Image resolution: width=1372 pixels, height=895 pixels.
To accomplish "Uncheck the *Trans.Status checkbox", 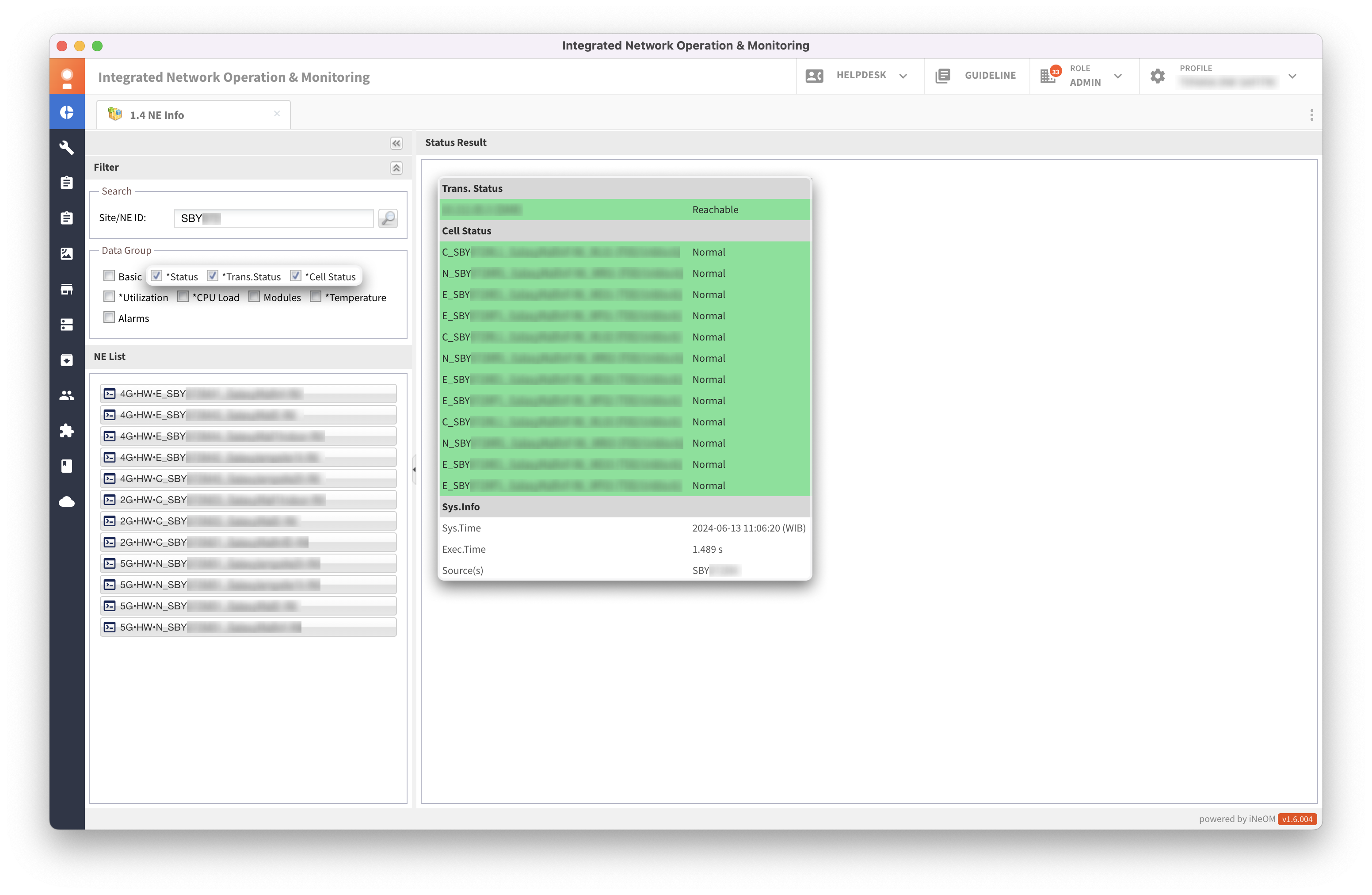I will coord(212,276).
